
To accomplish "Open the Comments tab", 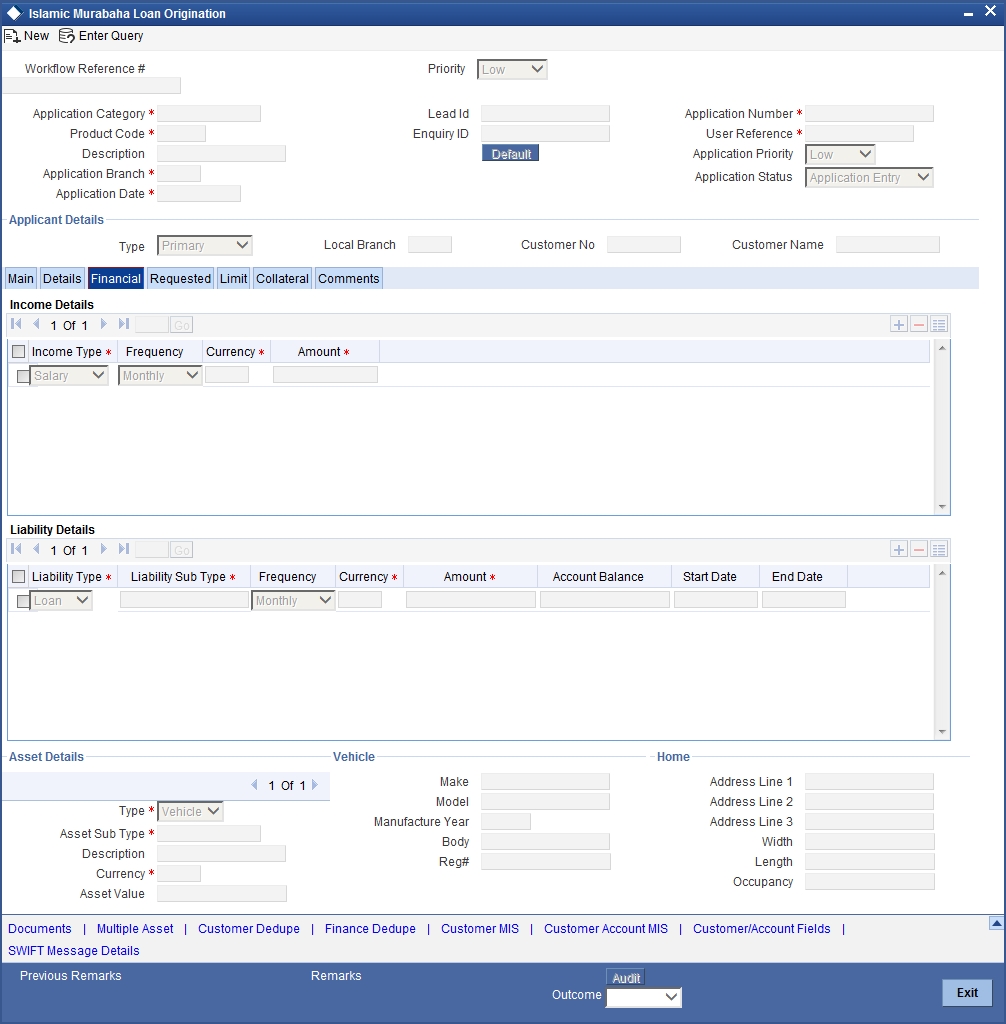I will tap(348, 279).
